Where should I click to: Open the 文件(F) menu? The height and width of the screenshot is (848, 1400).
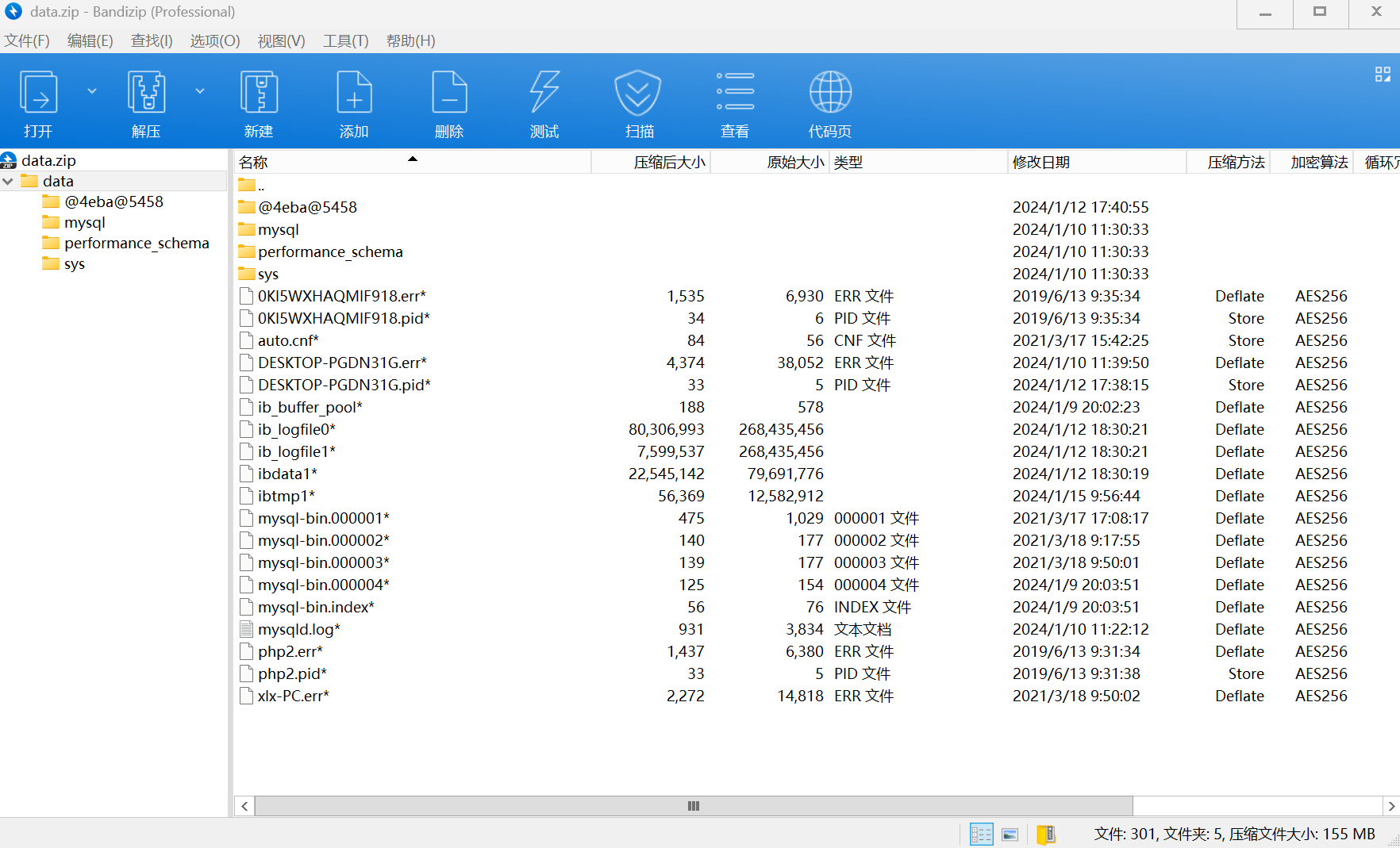pos(27,41)
